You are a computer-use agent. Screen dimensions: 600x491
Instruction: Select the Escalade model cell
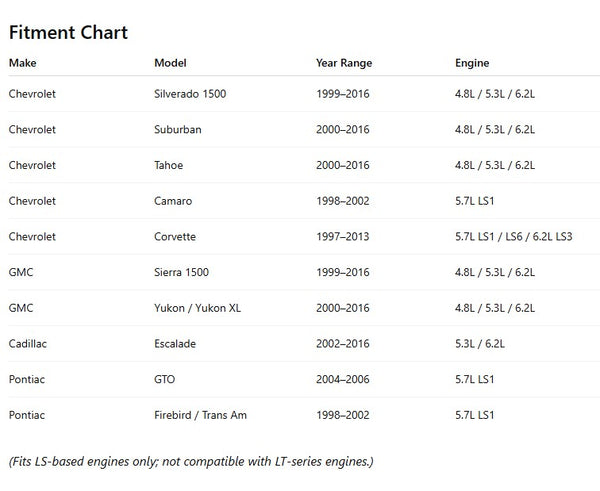coord(175,343)
